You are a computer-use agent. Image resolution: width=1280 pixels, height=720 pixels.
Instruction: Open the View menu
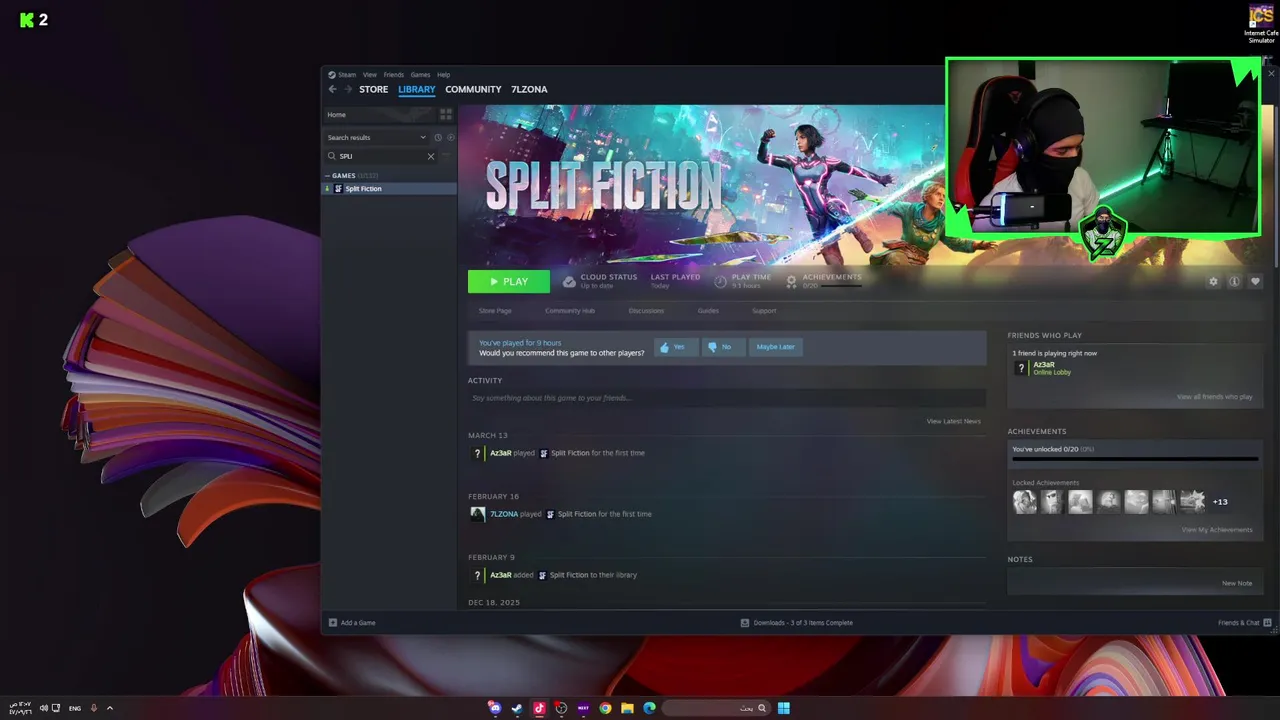(370, 75)
